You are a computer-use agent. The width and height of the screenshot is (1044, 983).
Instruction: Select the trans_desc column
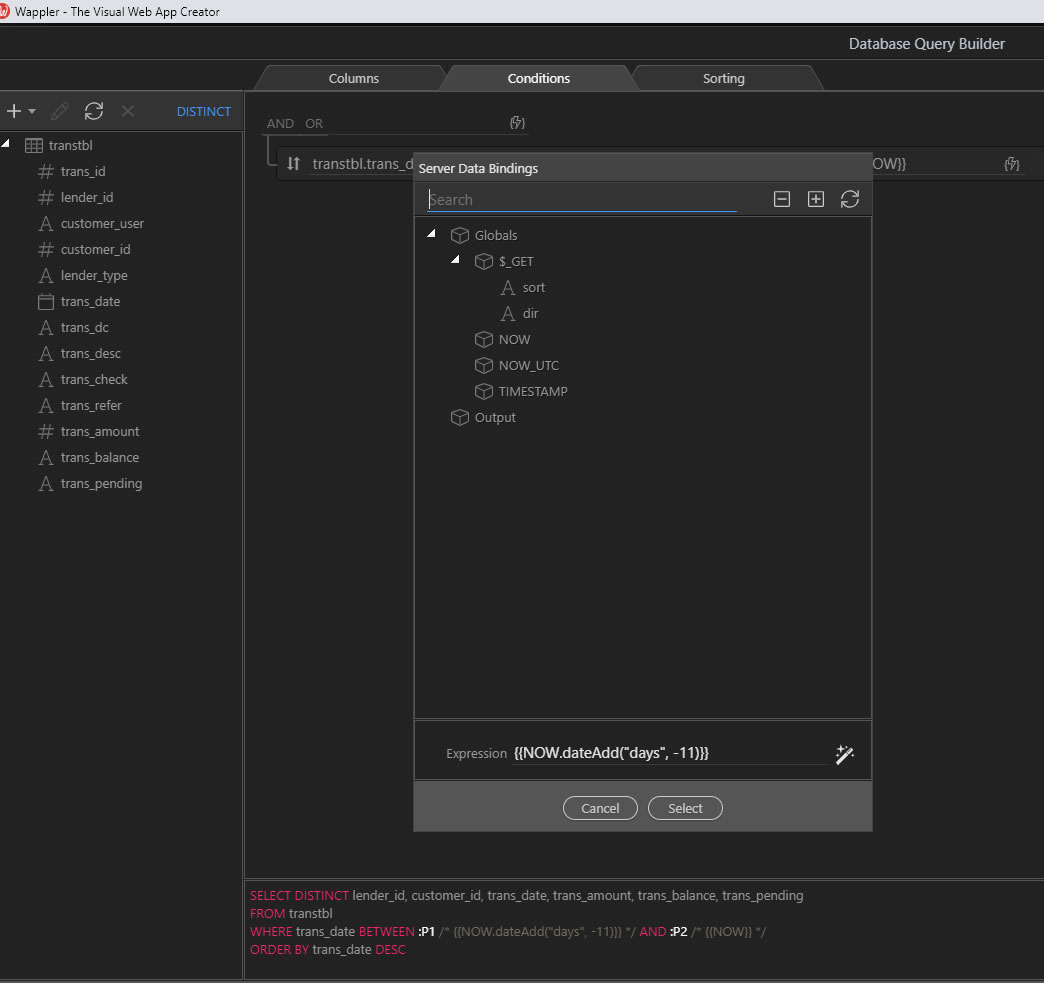click(91, 353)
